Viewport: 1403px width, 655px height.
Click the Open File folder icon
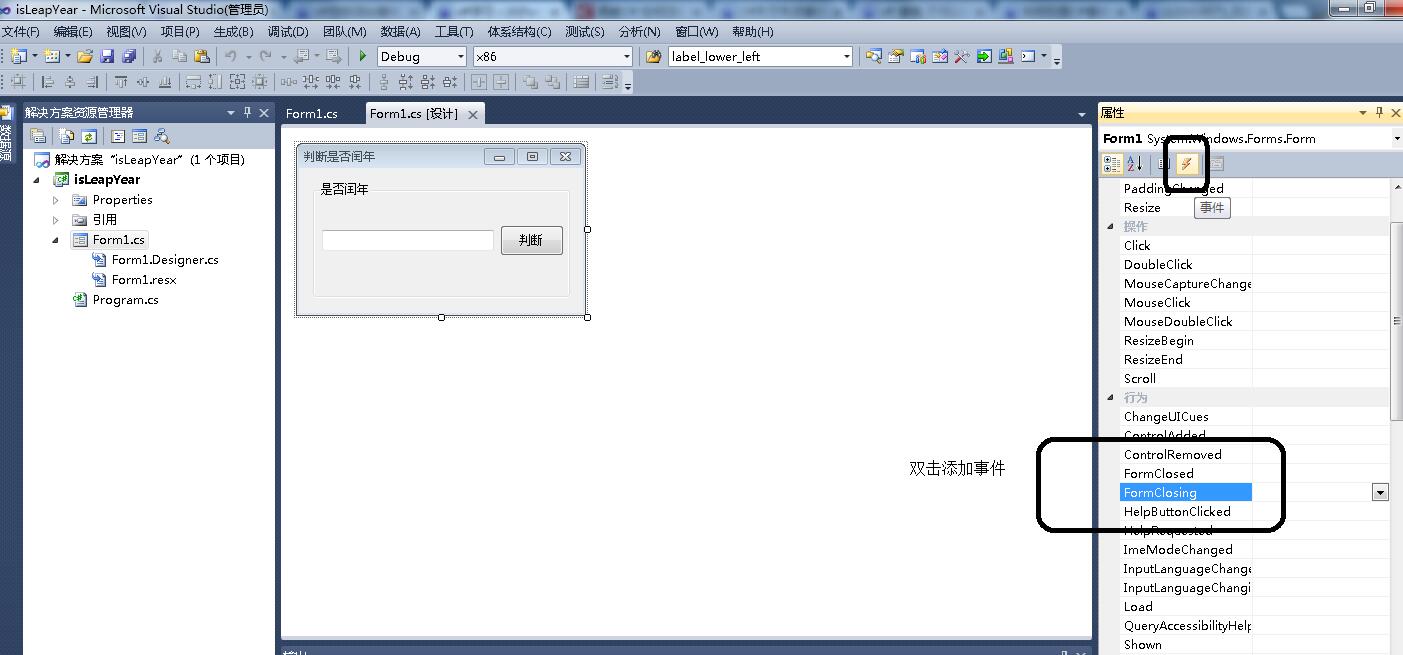point(85,56)
